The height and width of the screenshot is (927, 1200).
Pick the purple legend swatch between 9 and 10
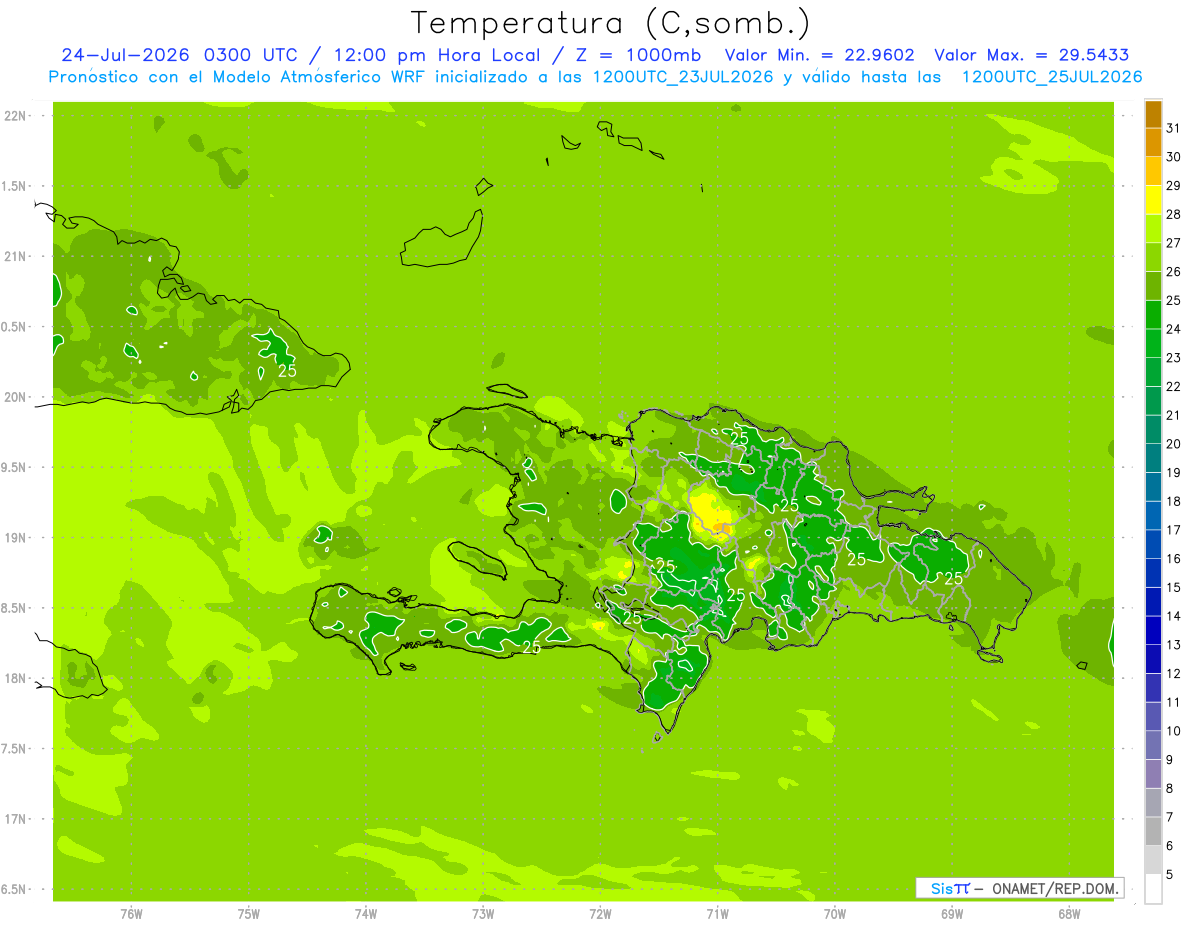[x=1153, y=745]
